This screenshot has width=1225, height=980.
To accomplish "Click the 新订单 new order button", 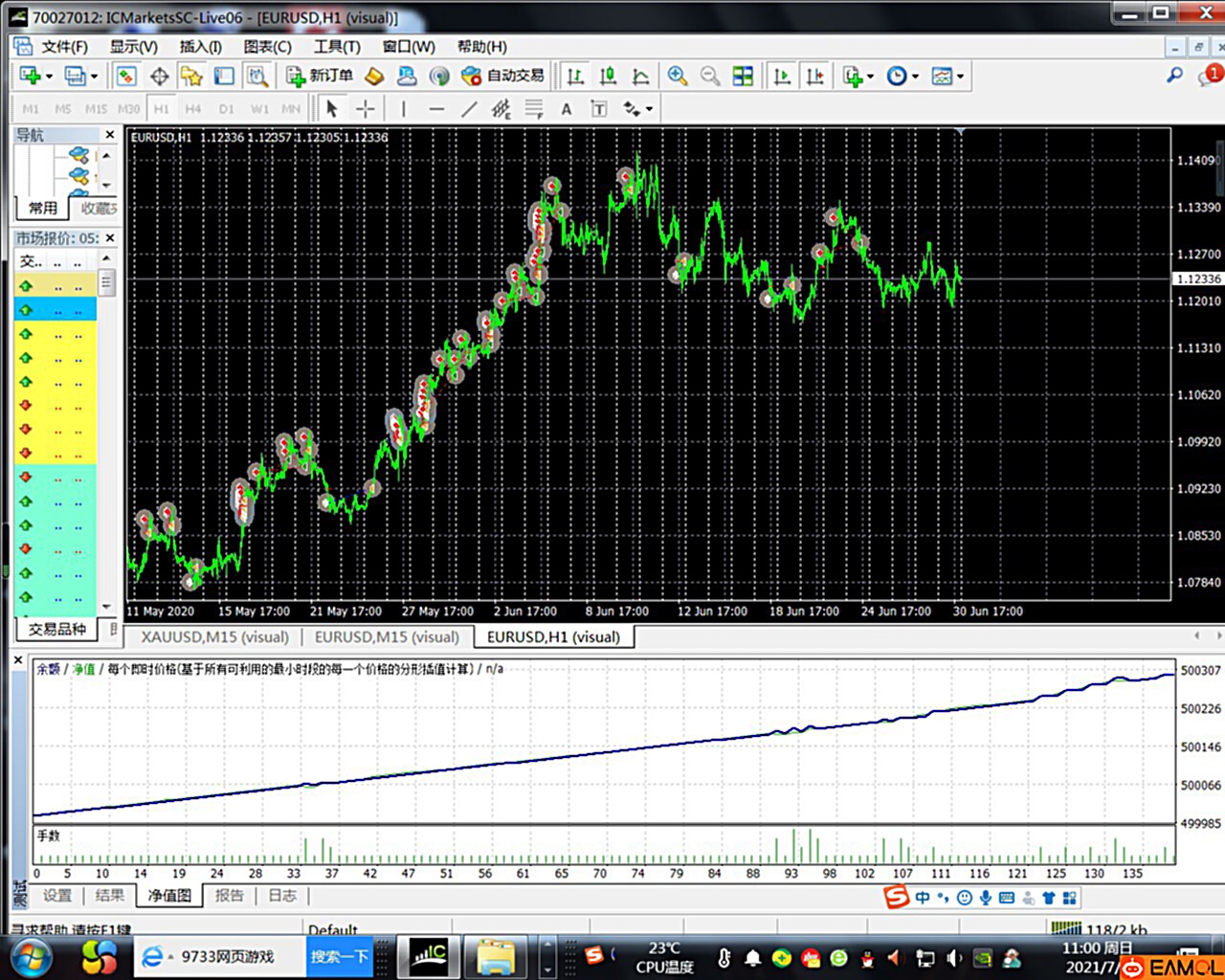I will coord(321,76).
